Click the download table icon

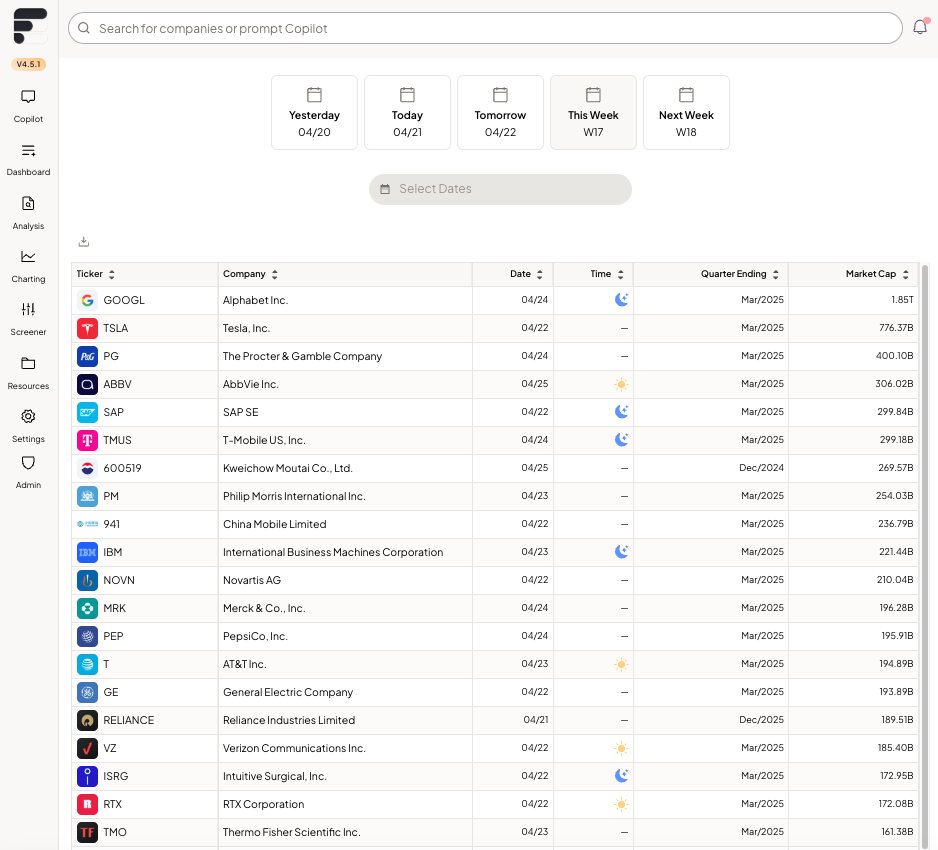[x=84, y=241]
